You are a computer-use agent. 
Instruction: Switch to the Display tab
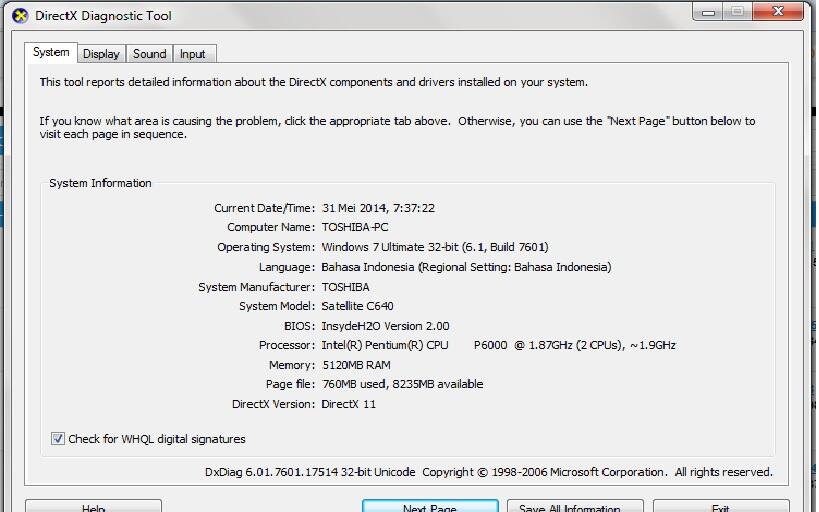tap(101, 53)
